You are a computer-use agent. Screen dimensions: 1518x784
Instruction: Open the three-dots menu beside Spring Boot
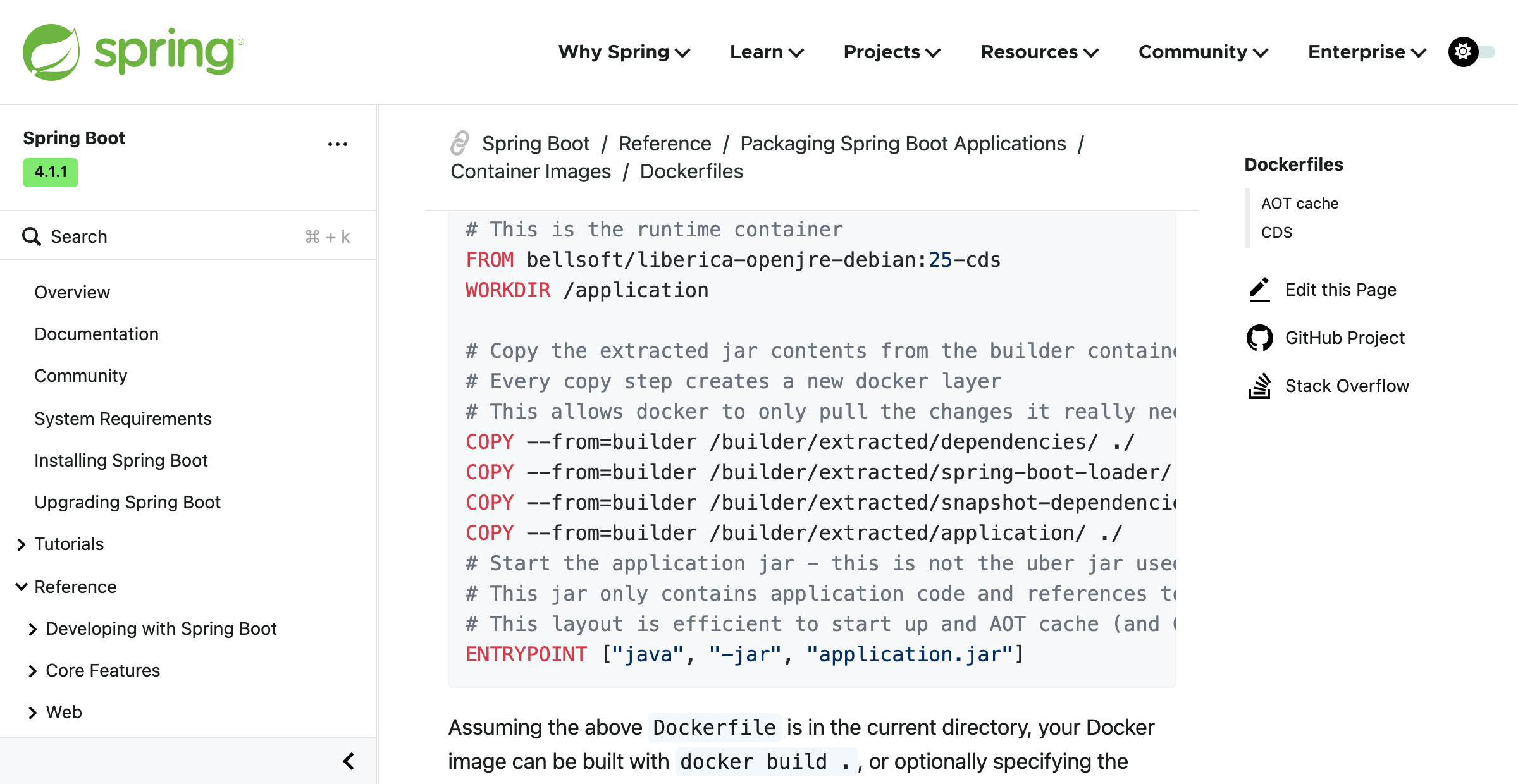pyautogui.click(x=338, y=144)
